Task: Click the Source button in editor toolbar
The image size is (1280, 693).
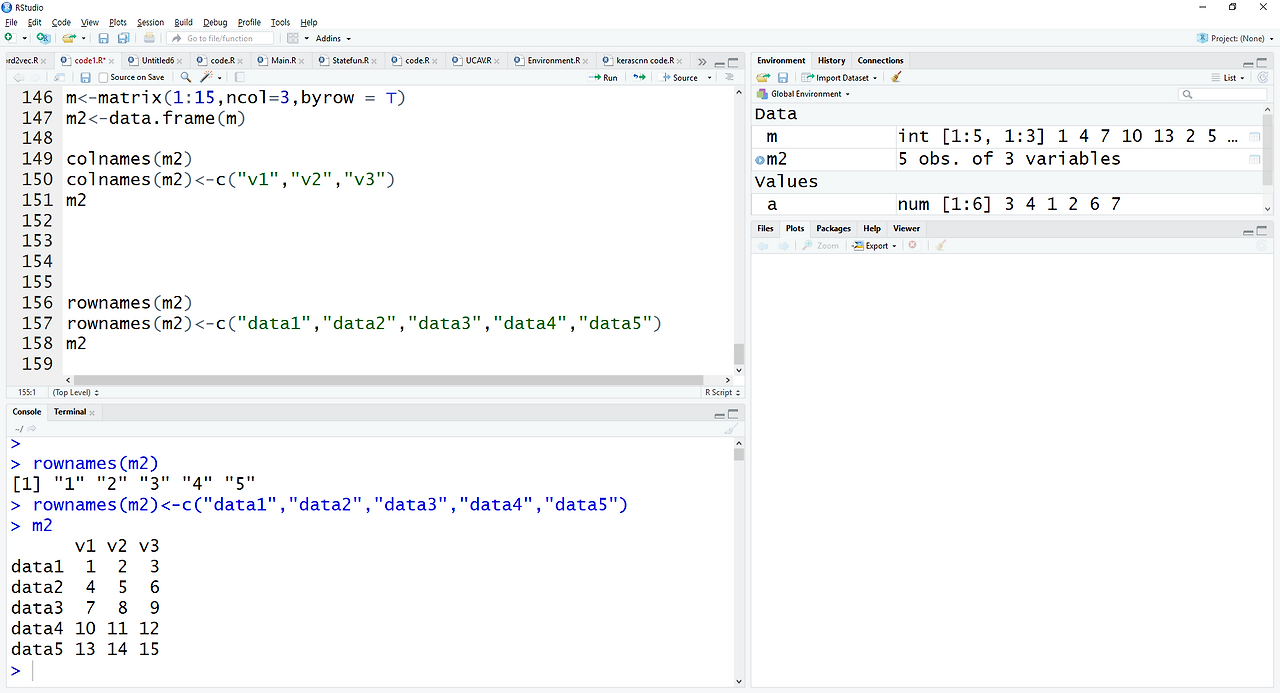Action: [x=686, y=77]
